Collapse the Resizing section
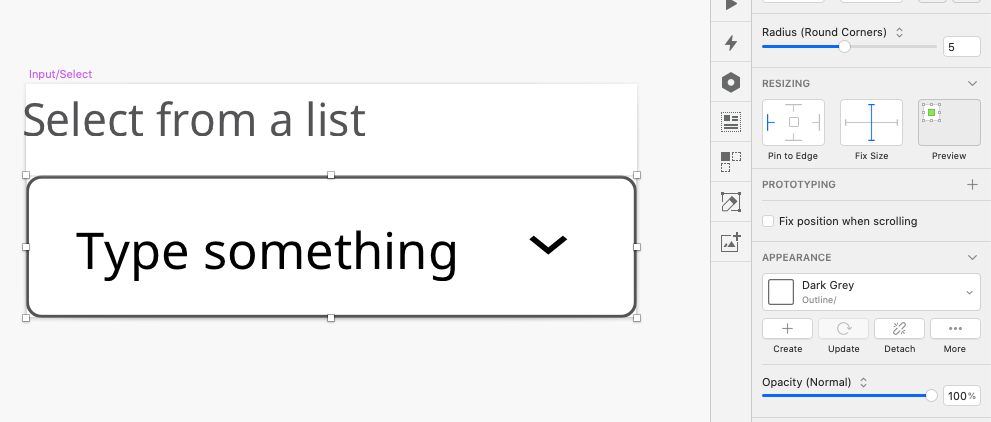The width and height of the screenshot is (991, 422). pos(972,83)
